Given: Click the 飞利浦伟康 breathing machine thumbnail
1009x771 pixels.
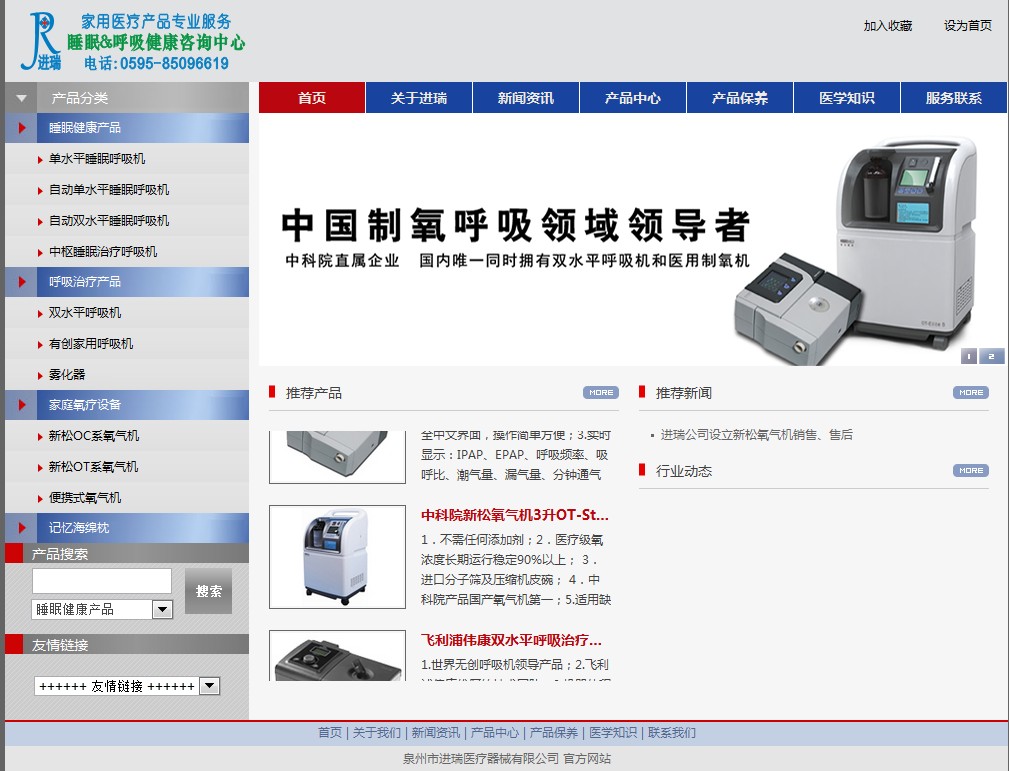Looking at the screenshot, I should [337, 655].
